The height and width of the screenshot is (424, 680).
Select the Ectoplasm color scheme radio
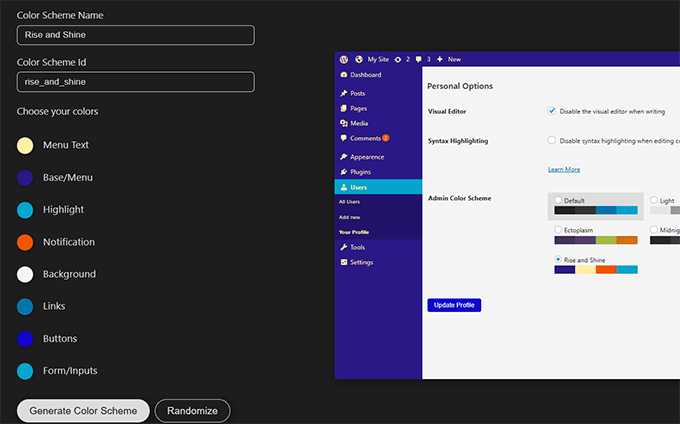tap(558, 229)
